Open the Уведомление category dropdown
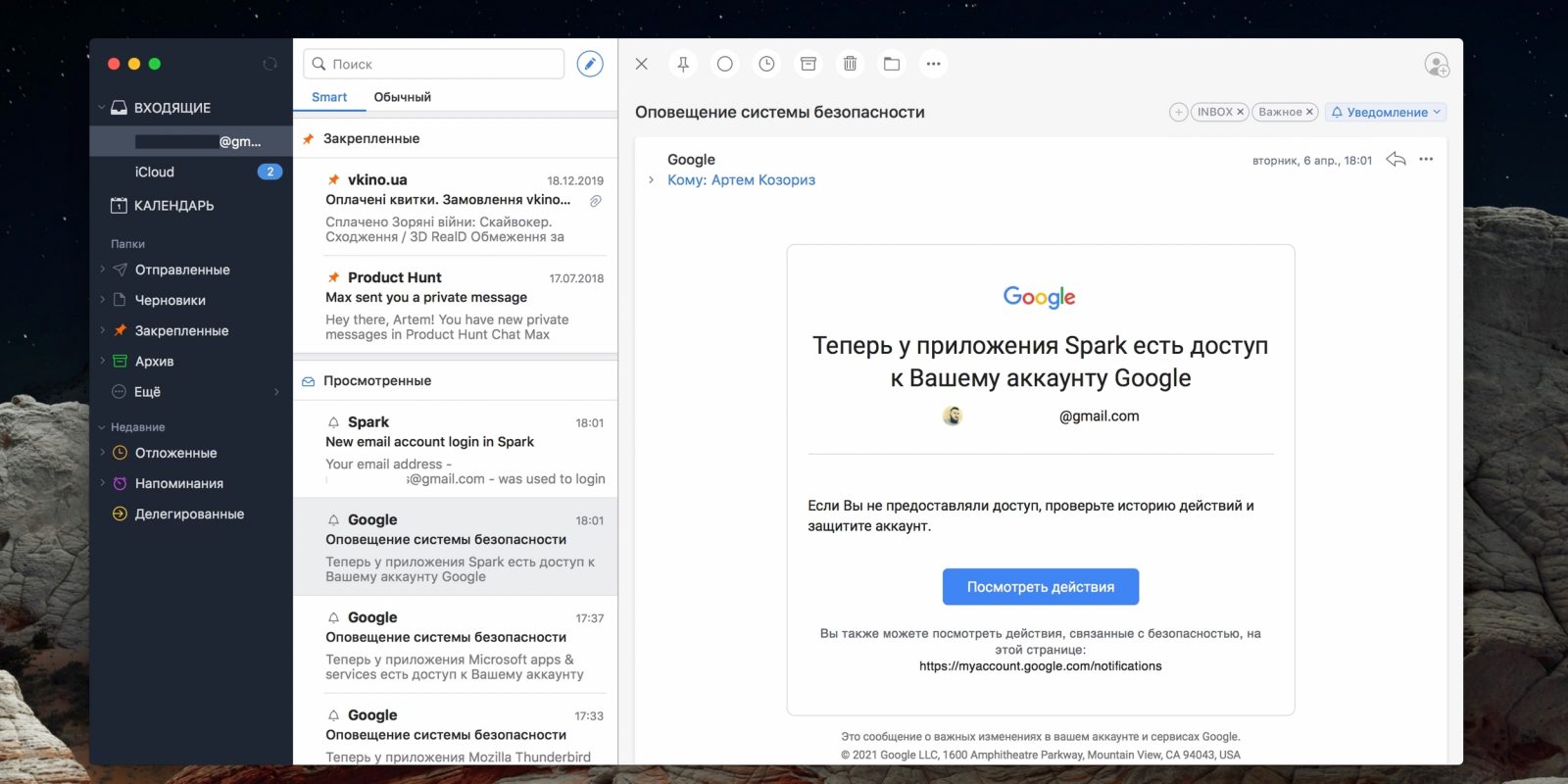The width and height of the screenshot is (1568, 784). pyautogui.click(x=1386, y=112)
